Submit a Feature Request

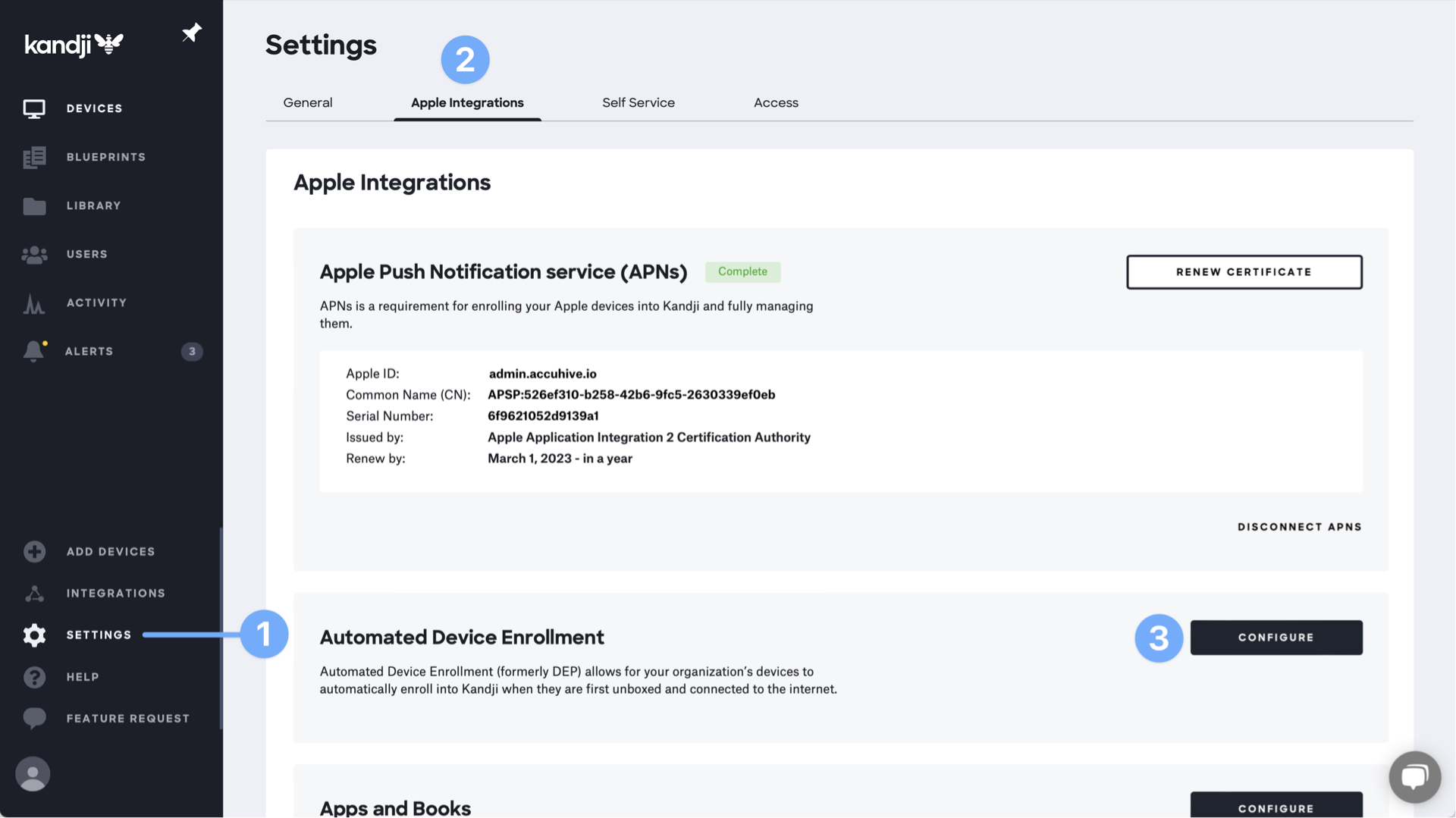(127, 718)
